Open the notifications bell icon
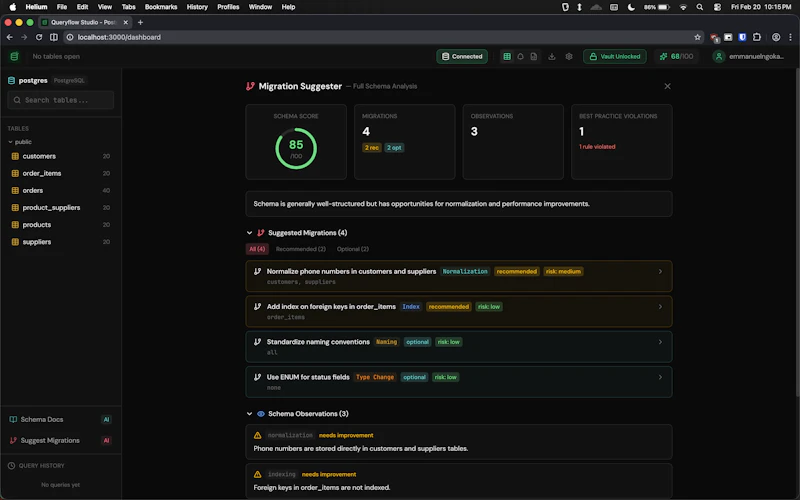Image resolution: width=800 pixels, height=500 pixels. (520, 57)
